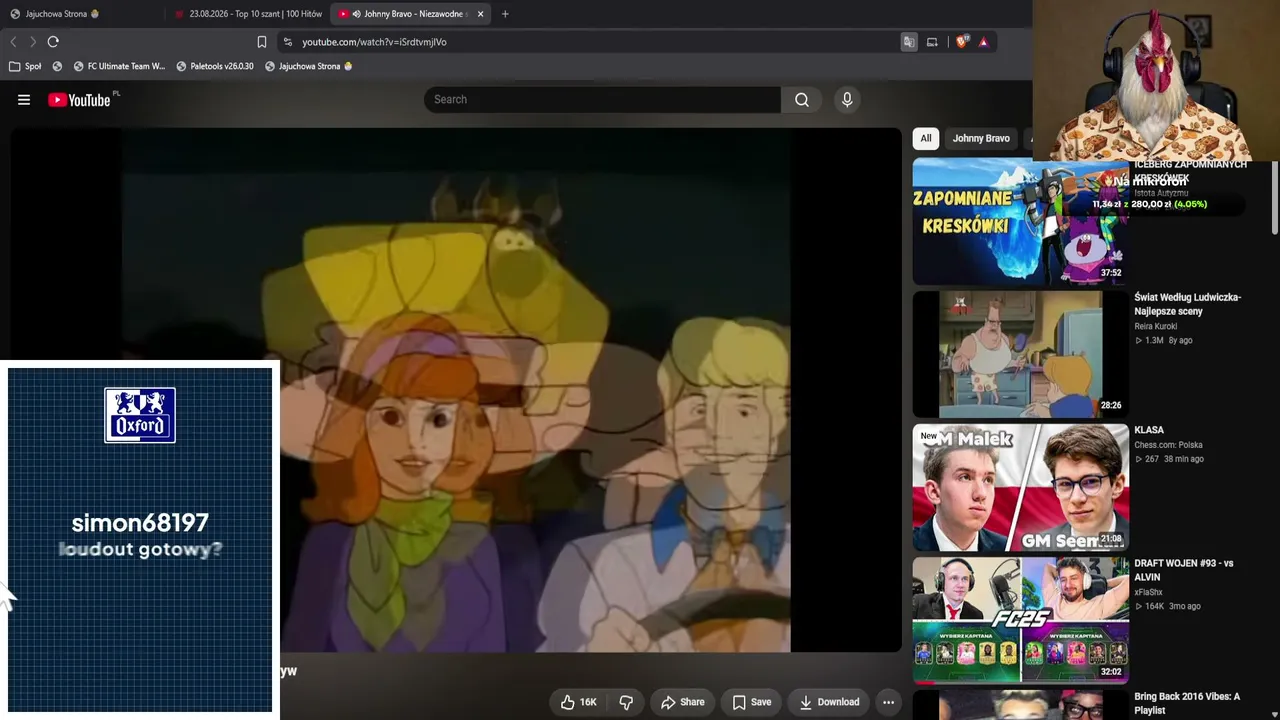
Task: Open Paletools v26.0.30 bookmark
Action: tap(215, 66)
